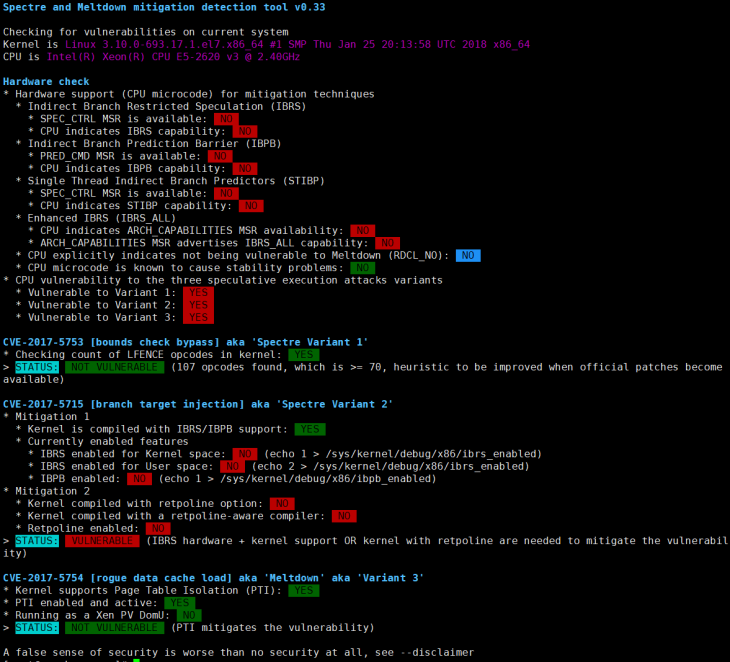Screen dimensions: 730x662
Task: Click NO badge beside CPU indicates STIBP capability
Action: pyautogui.click(x=250, y=205)
